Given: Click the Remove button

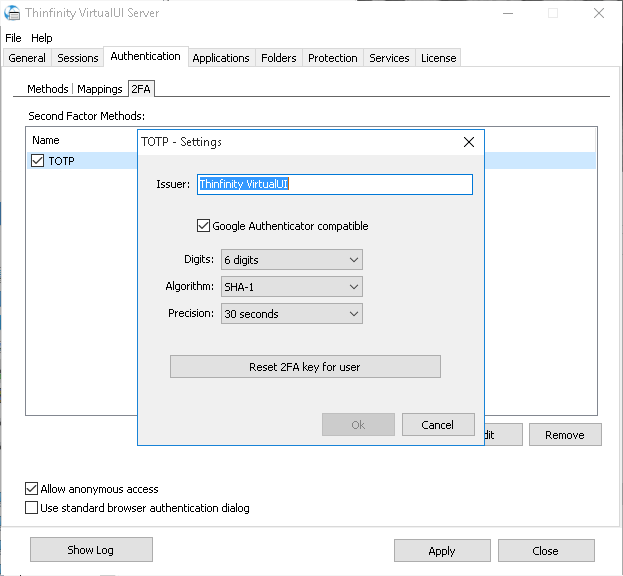Looking at the screenshot, I should click(564, 435).
